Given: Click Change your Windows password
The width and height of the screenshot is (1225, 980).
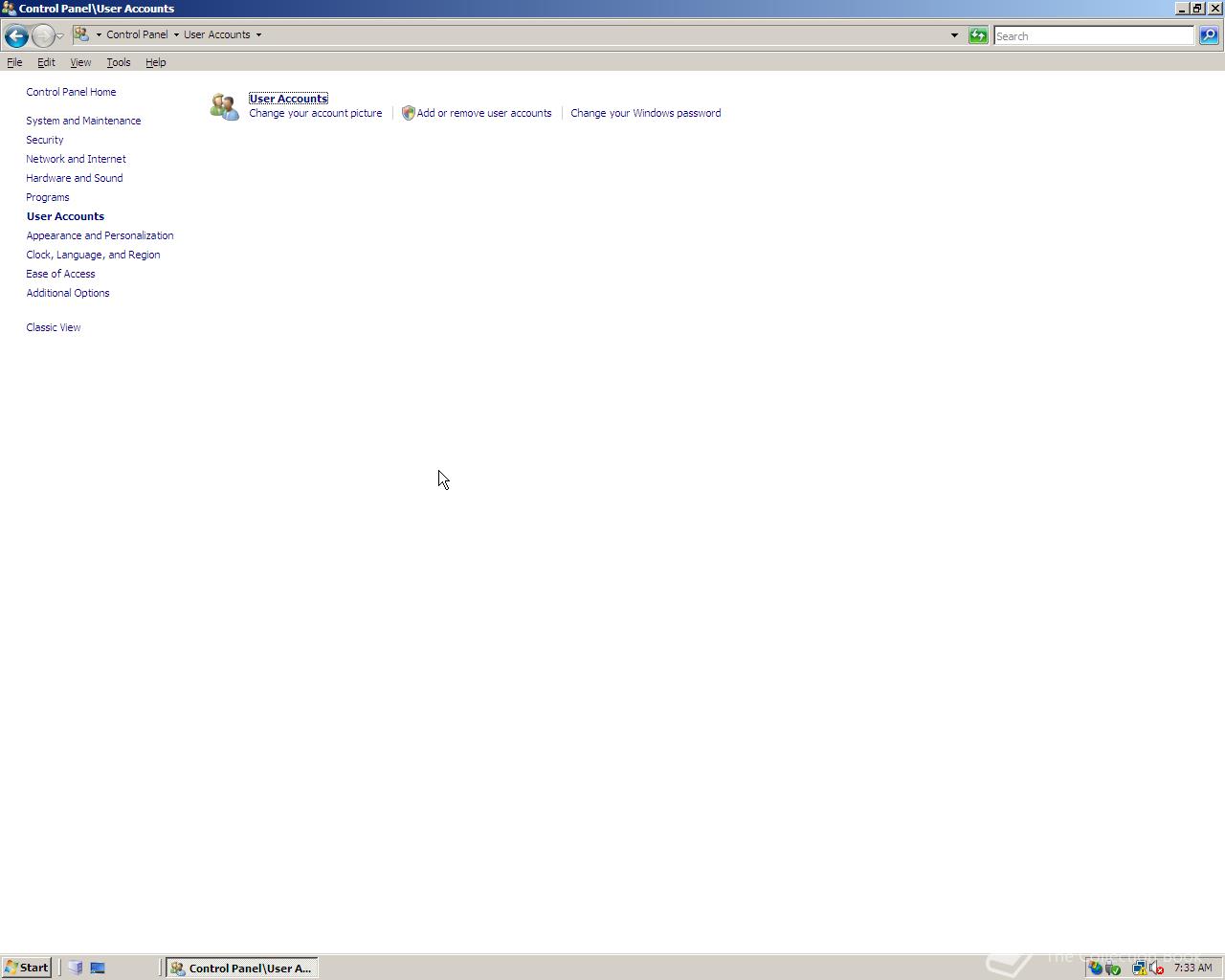Looking at the screenshot, I should [x=646, y=113].
